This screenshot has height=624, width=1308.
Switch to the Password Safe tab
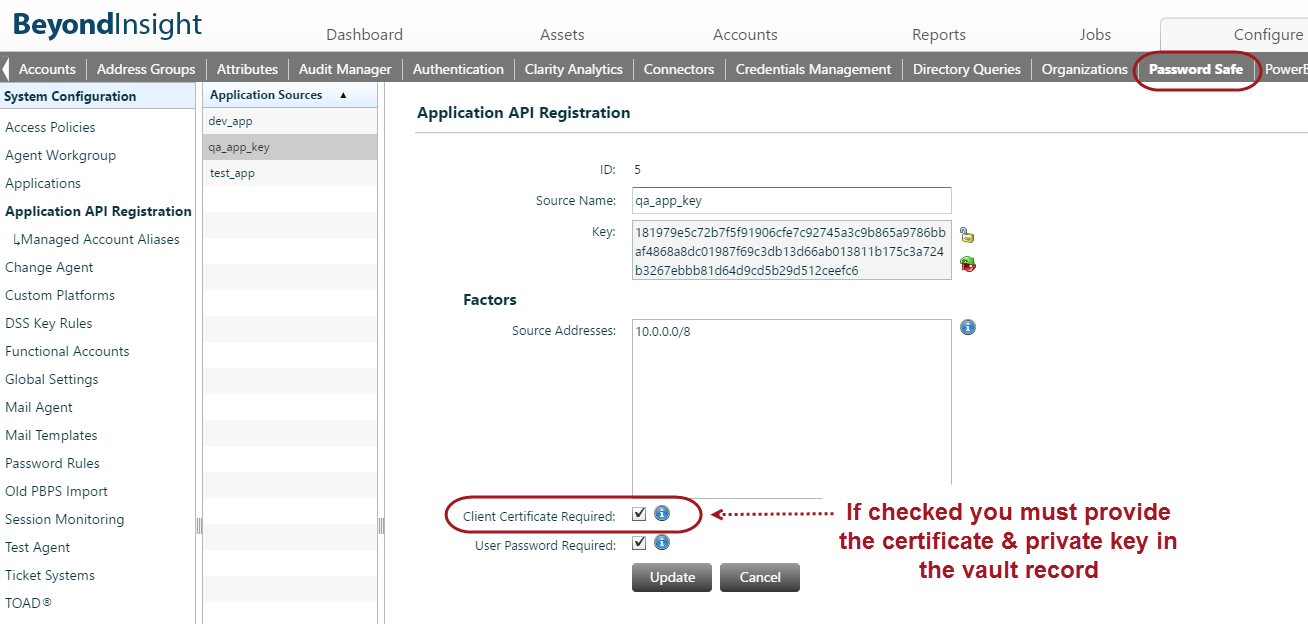tap(1196, 69)
